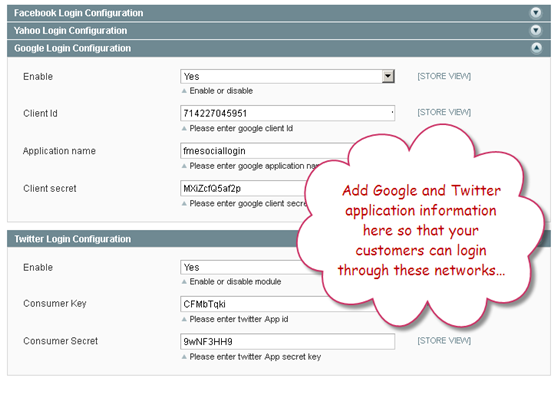The image size is (560, 397).
Task: Click 'Please enter twitter App id' hint
Action: (239, 319)
